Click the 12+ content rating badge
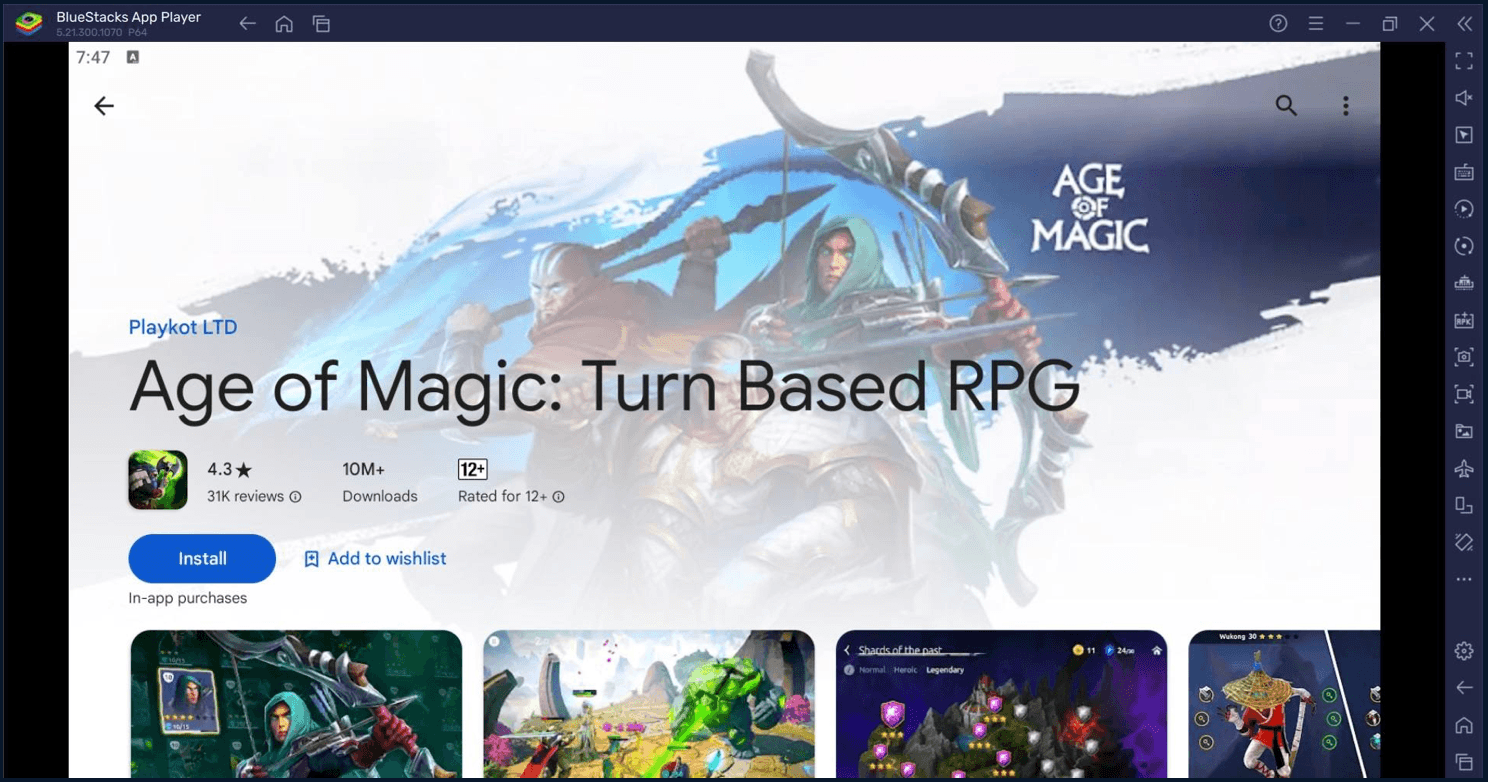 pos(472,469)
